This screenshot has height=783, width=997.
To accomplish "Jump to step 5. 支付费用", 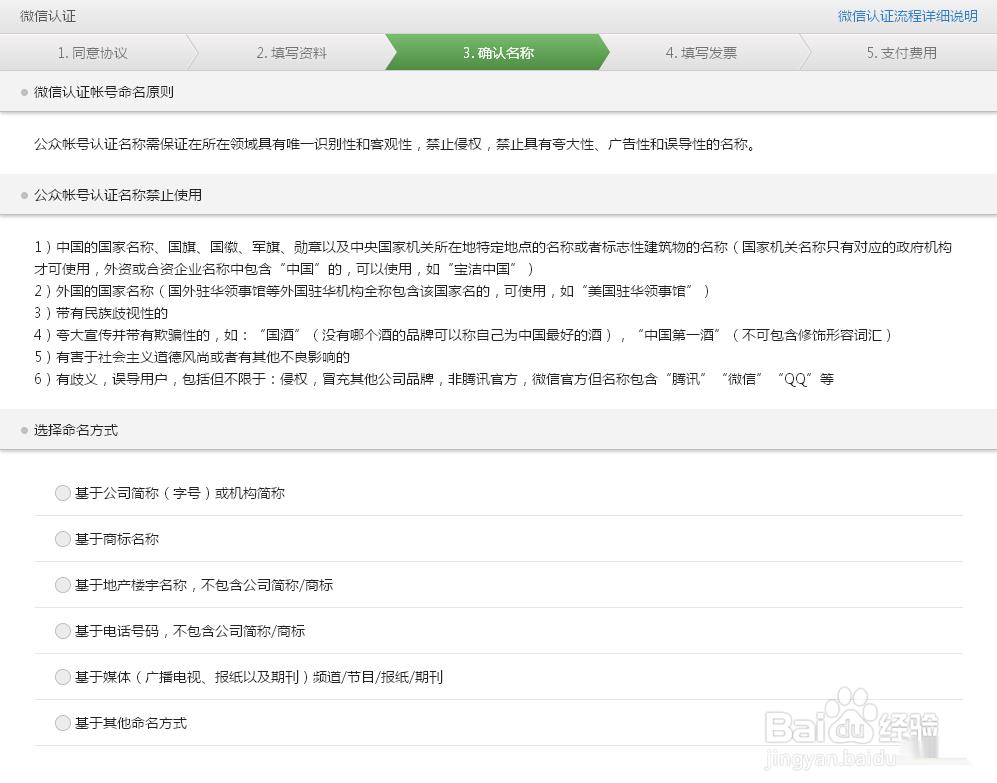I will point(902,53).
